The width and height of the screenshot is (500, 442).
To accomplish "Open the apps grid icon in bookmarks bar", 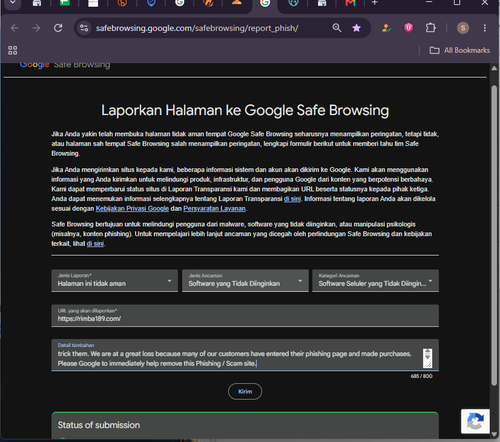I will click(13, 50).
